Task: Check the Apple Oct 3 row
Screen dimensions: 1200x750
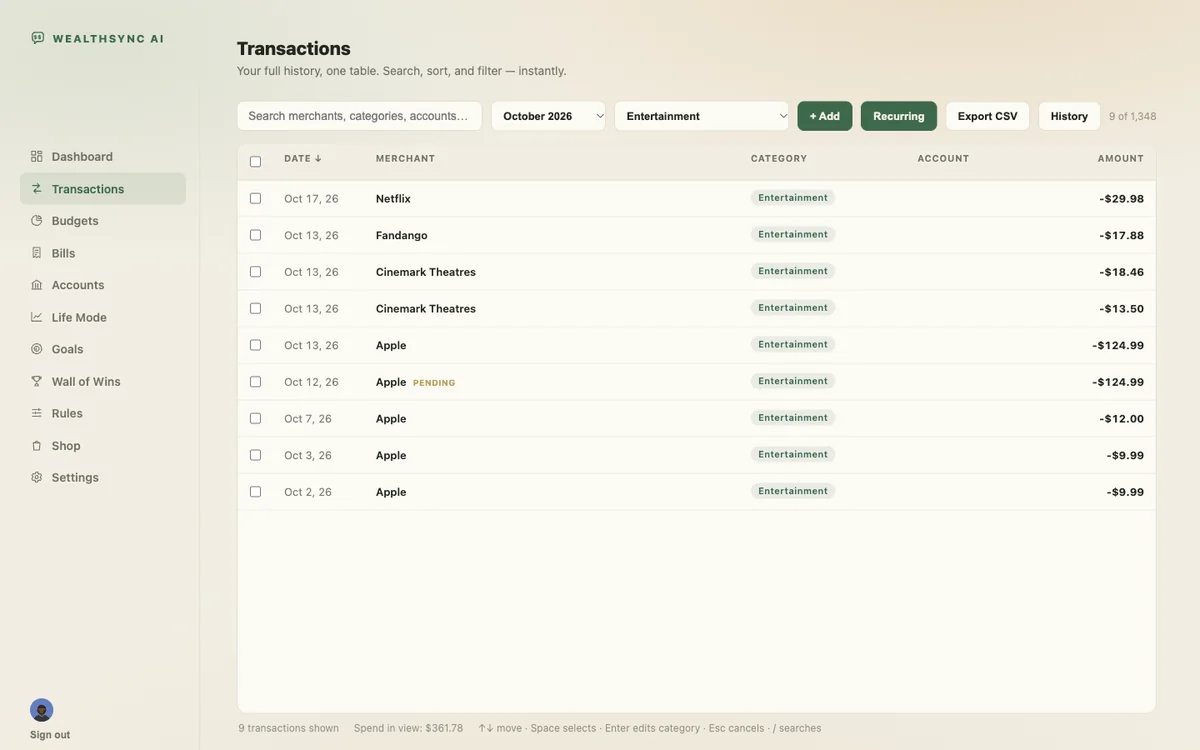Action: pos(255,455)
